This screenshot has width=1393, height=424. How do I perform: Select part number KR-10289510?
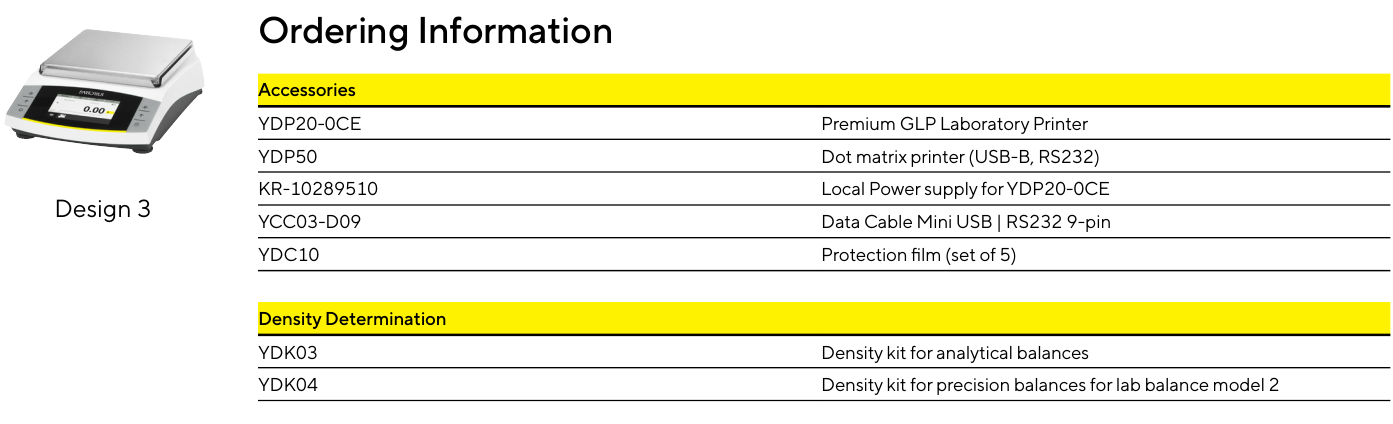(x=318, y=189)
